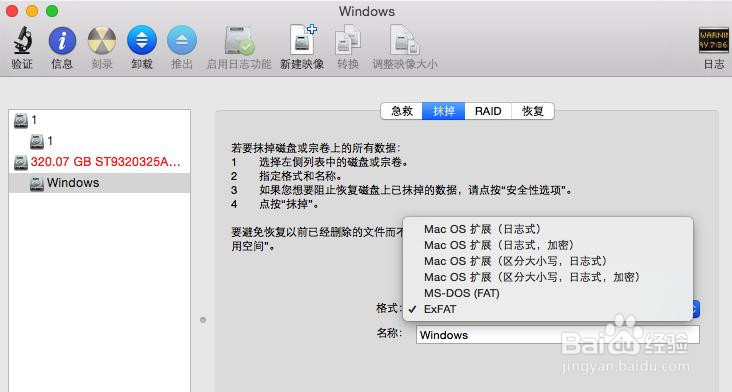Select the Windows volume in sidebar
The image size is (732, 392).
99,183
